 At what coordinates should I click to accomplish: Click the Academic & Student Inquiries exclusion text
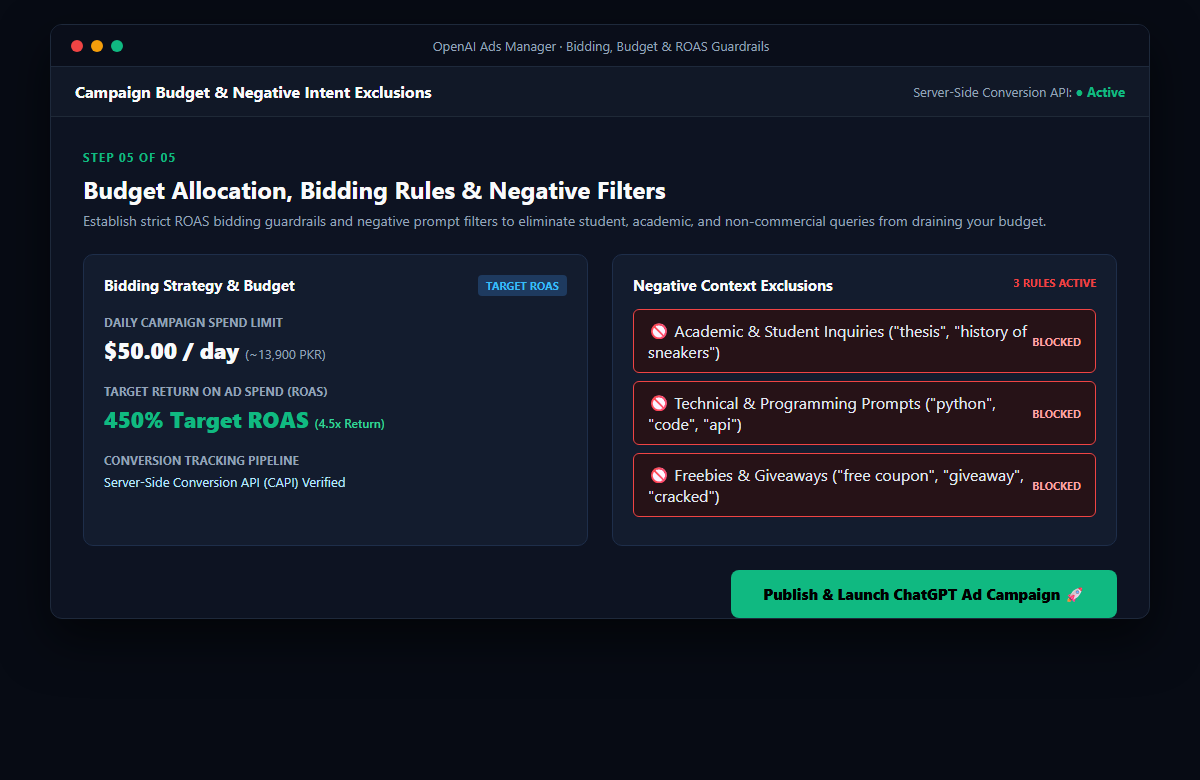click(837, 342)
